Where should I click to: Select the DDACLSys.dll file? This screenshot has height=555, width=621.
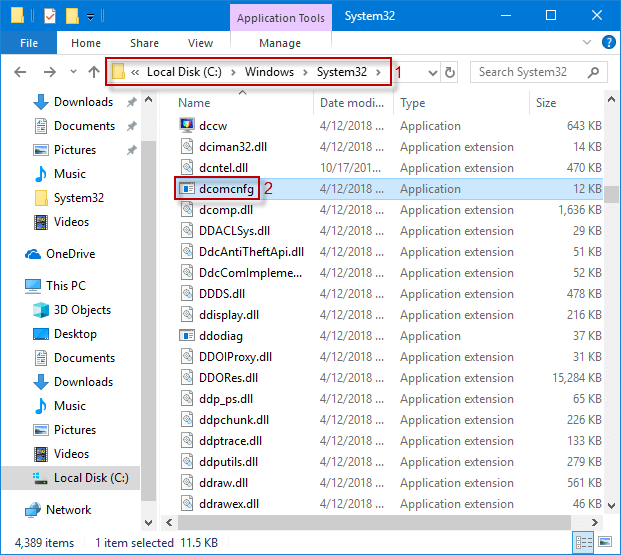(x=234, y=231)
